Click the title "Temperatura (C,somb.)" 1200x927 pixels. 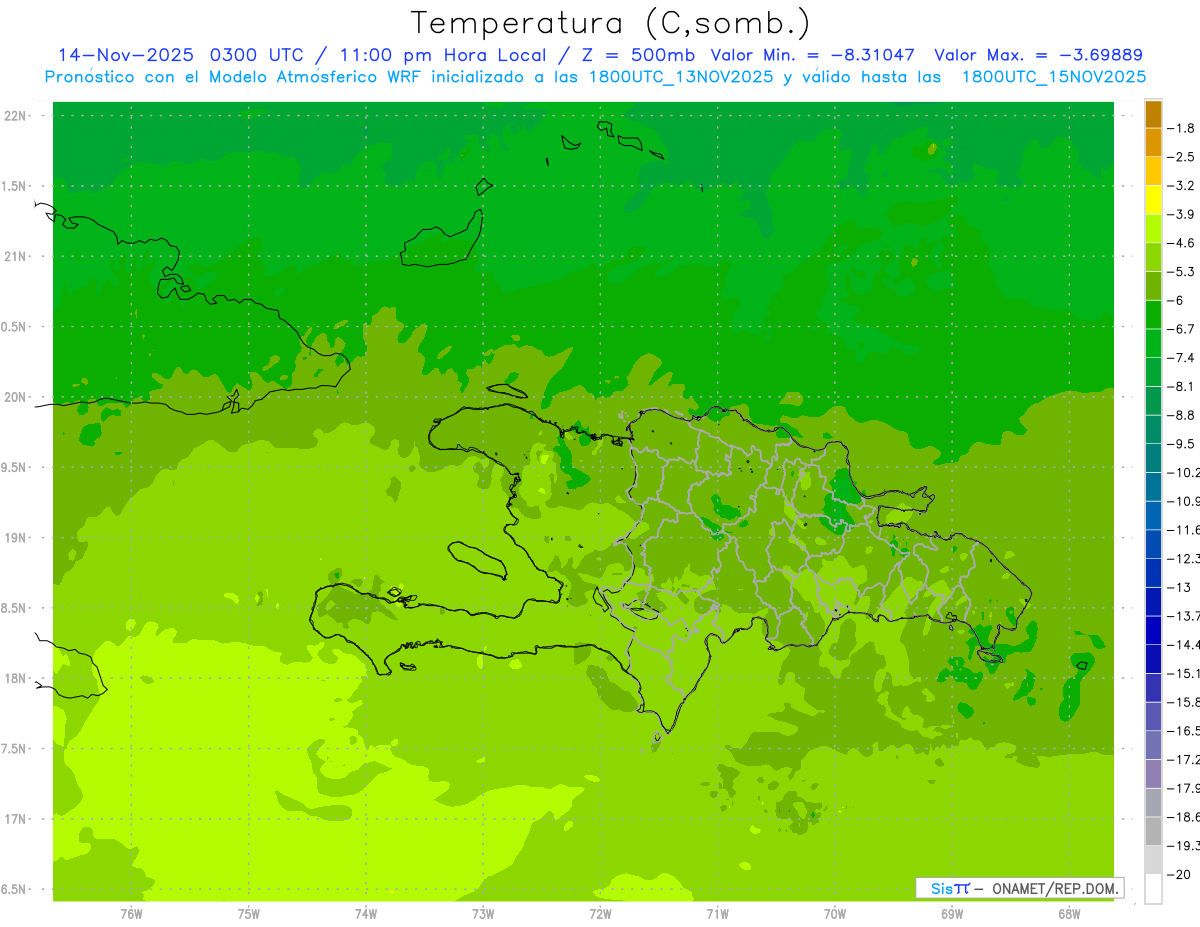[x=611, y=22]
